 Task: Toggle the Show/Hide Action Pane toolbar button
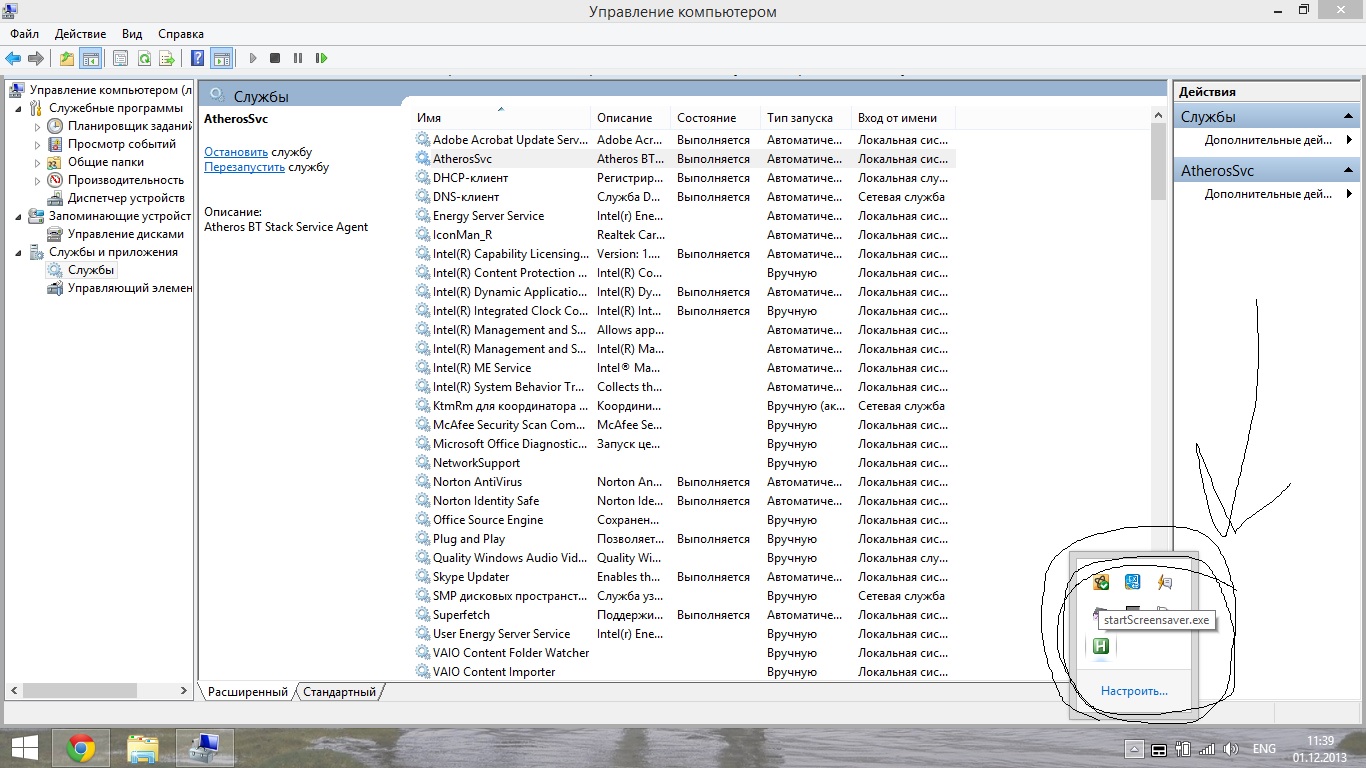[x=221, y=58]
